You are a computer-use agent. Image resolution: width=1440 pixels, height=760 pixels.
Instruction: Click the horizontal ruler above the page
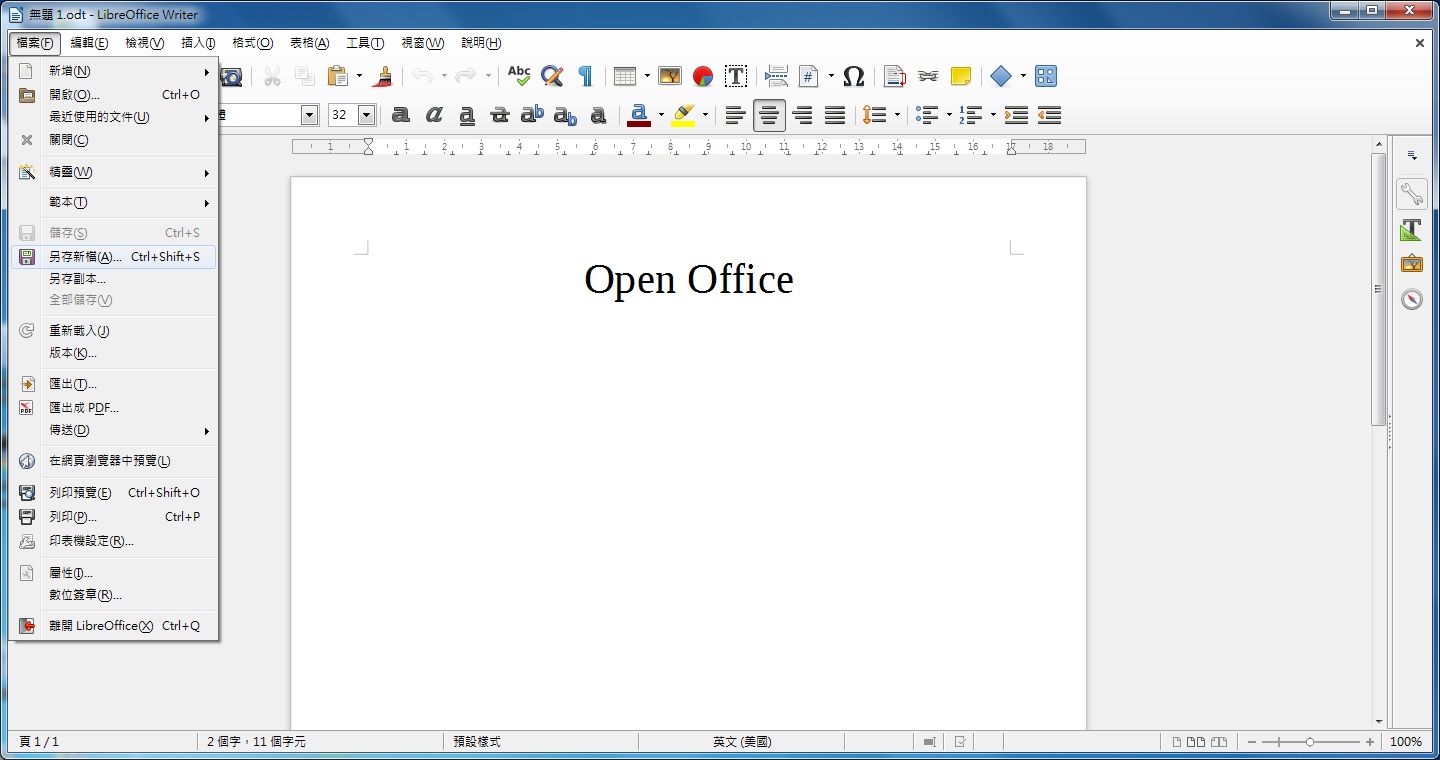click(688, 147)
